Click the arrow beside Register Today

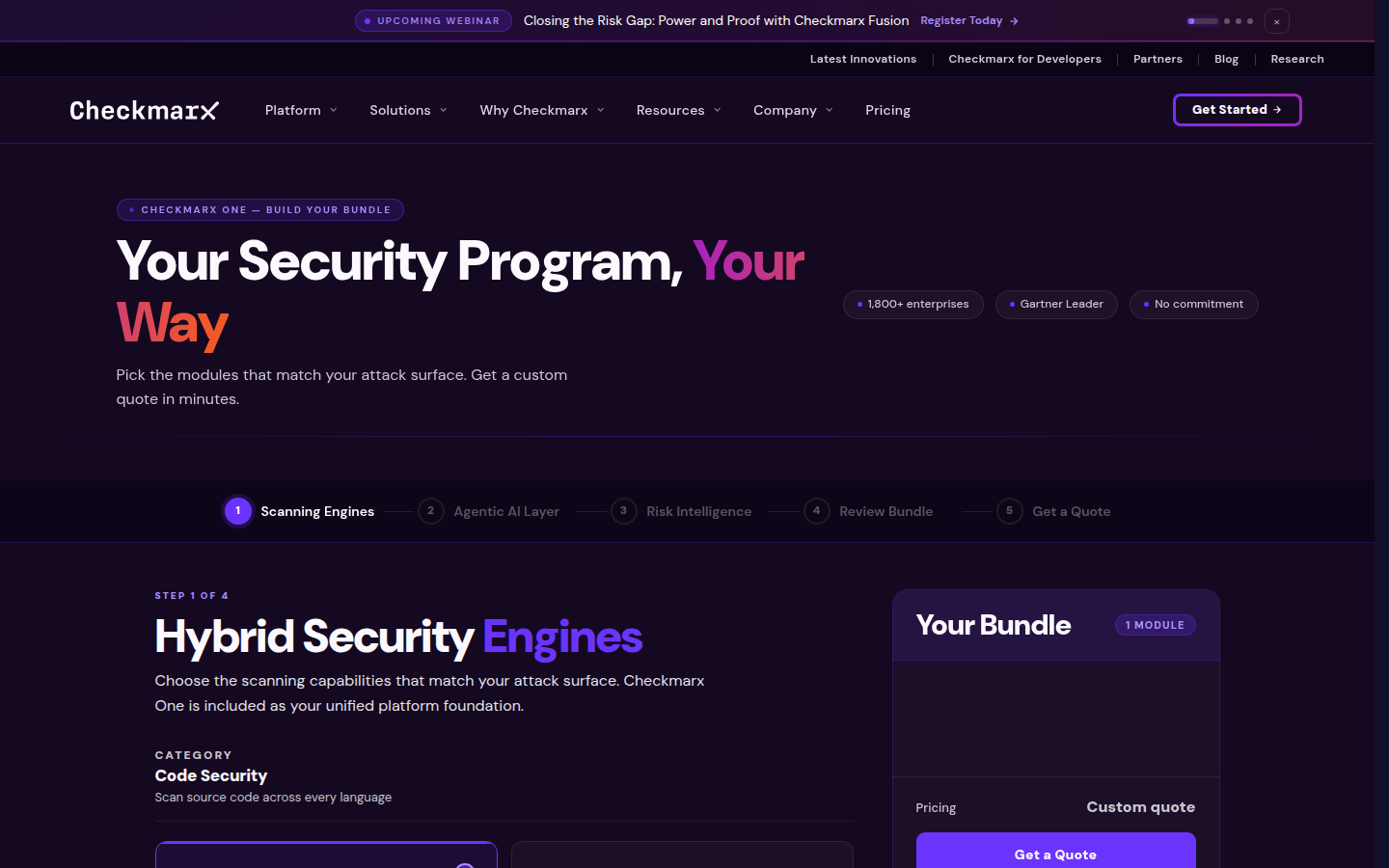1014,21
